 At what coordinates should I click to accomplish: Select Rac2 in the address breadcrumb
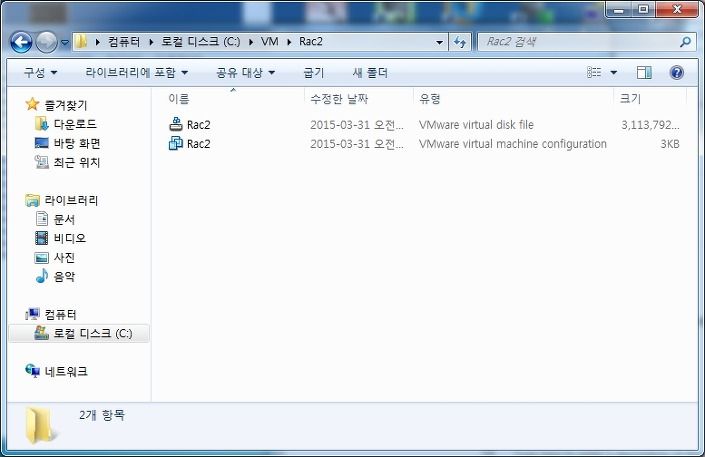311,42
